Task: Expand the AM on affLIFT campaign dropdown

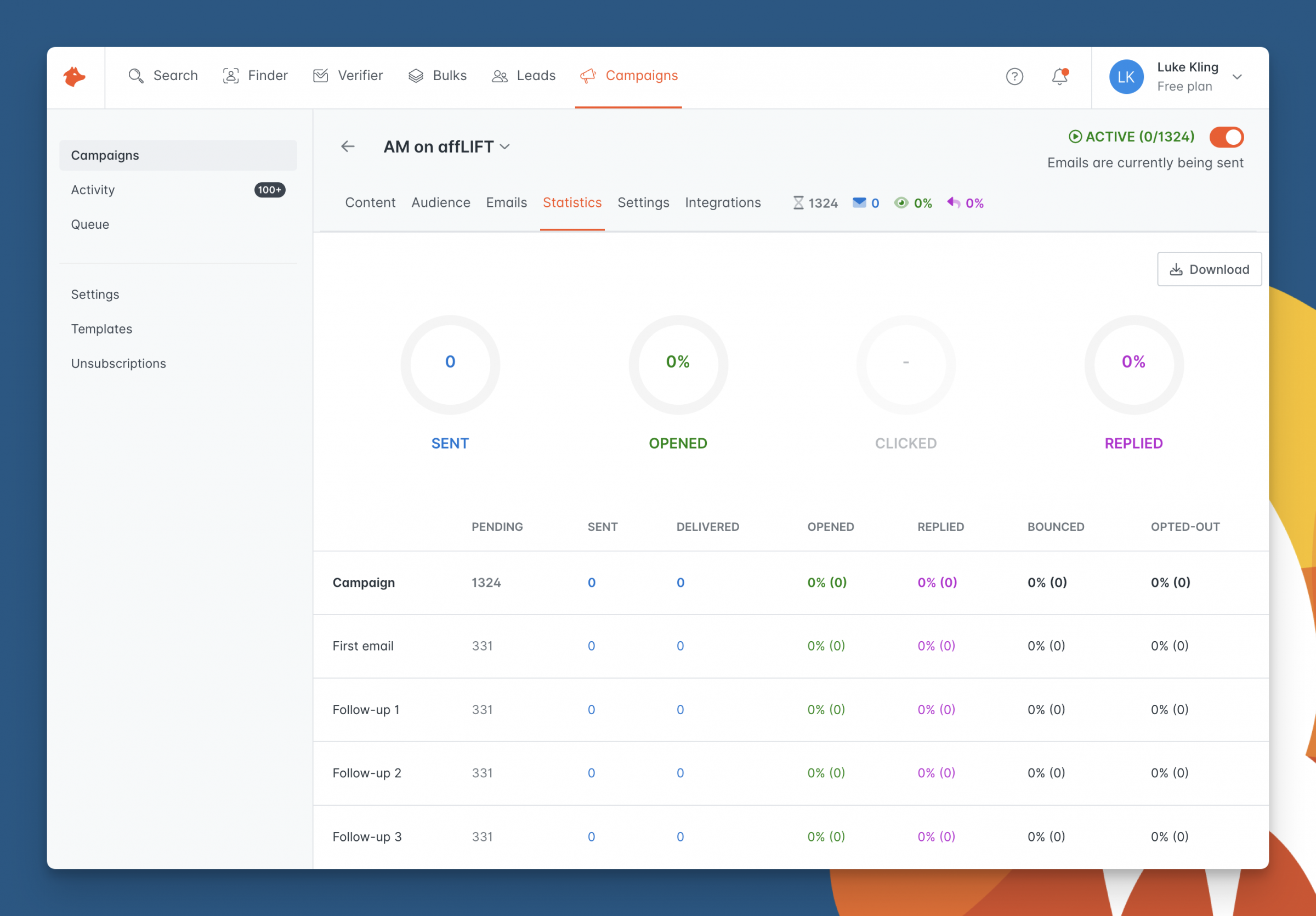Action: [505, 147]
